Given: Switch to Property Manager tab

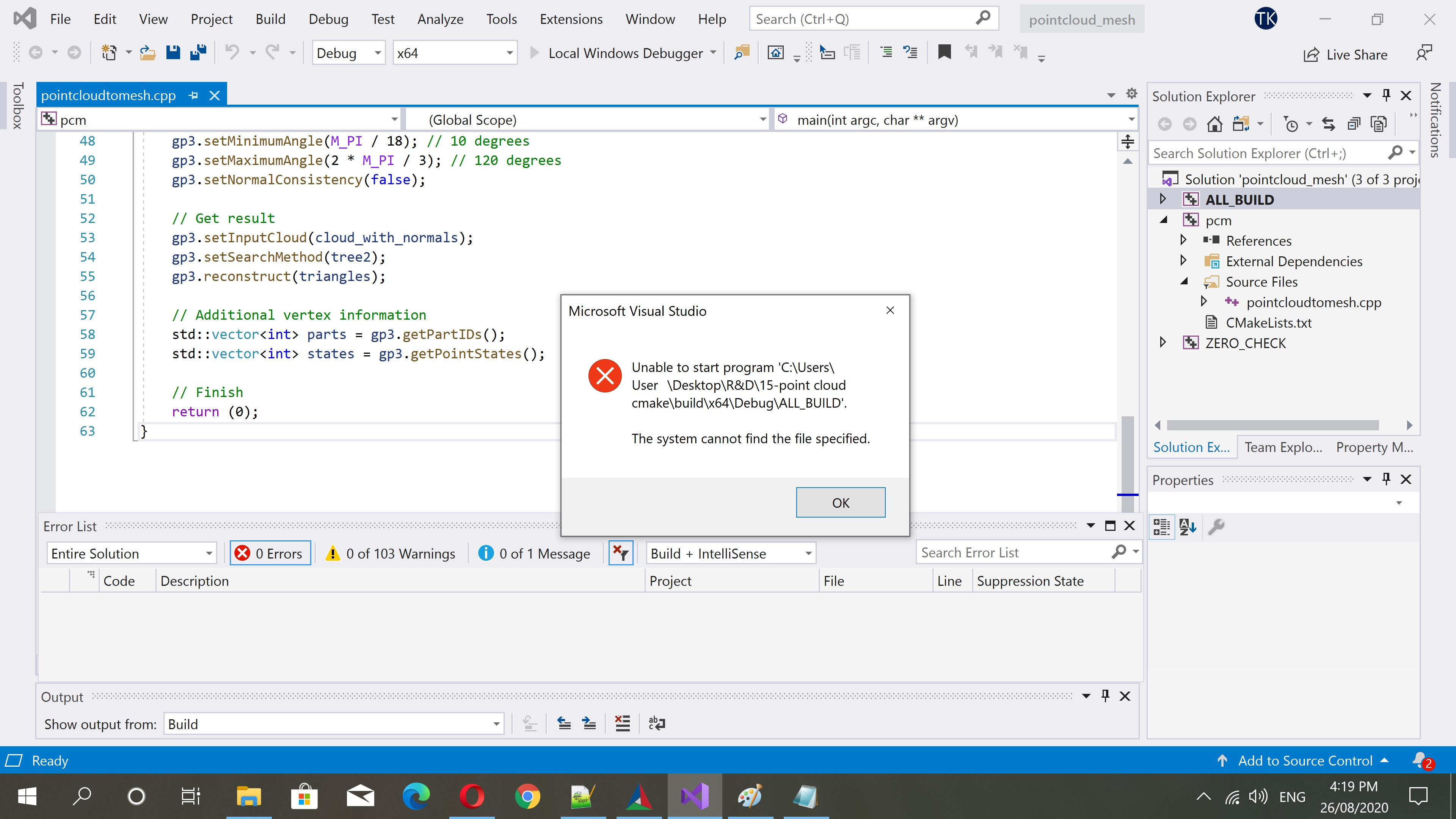Looking at the screenshot, I should 1374,447.
